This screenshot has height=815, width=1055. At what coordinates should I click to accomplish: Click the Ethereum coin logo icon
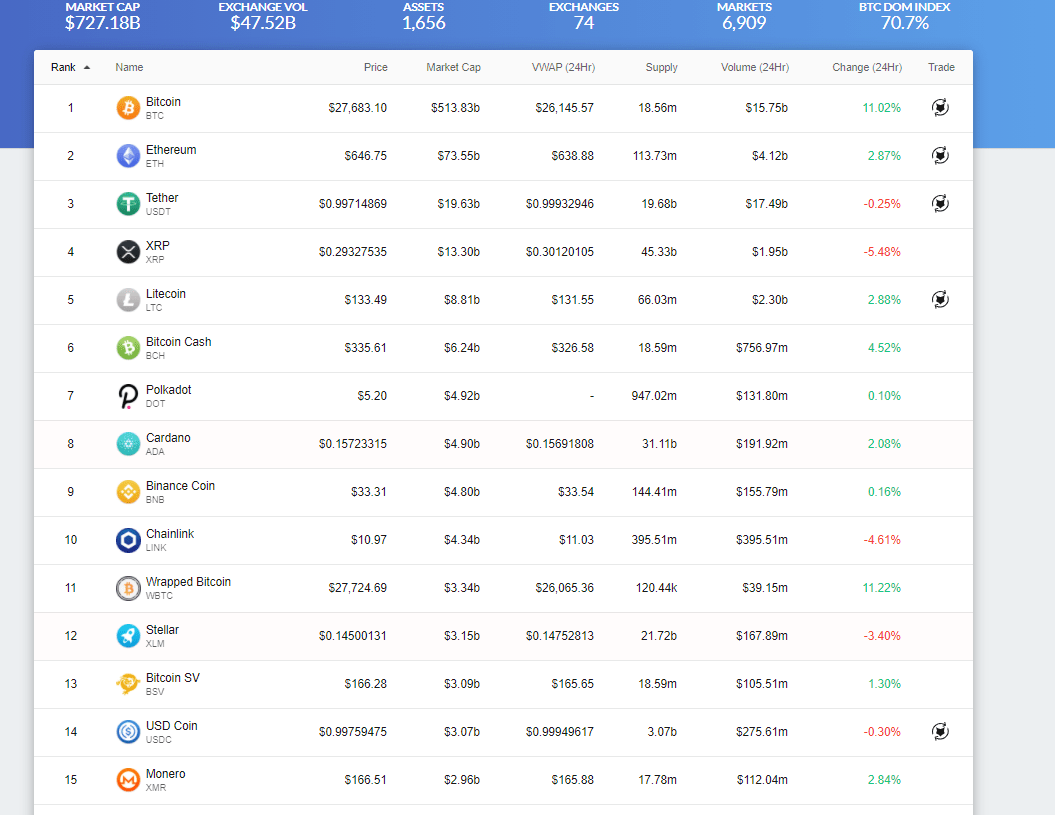pos(128,155)
